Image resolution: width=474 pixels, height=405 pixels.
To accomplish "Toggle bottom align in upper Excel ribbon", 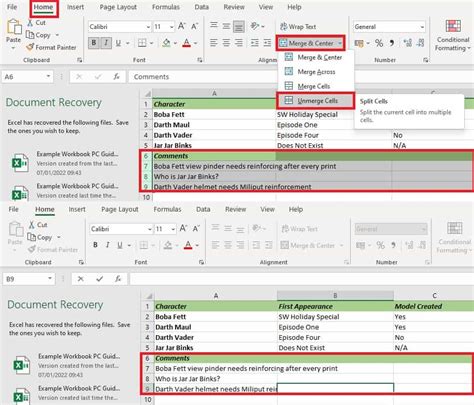I will tap(239, 26).
